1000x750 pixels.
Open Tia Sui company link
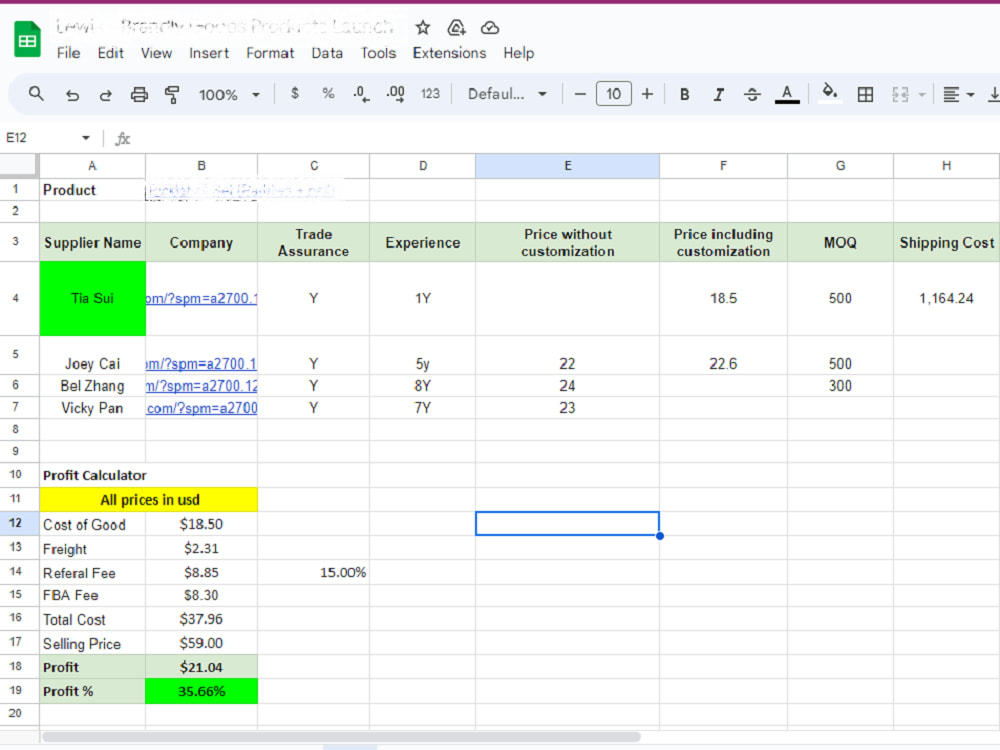[202, 298]
